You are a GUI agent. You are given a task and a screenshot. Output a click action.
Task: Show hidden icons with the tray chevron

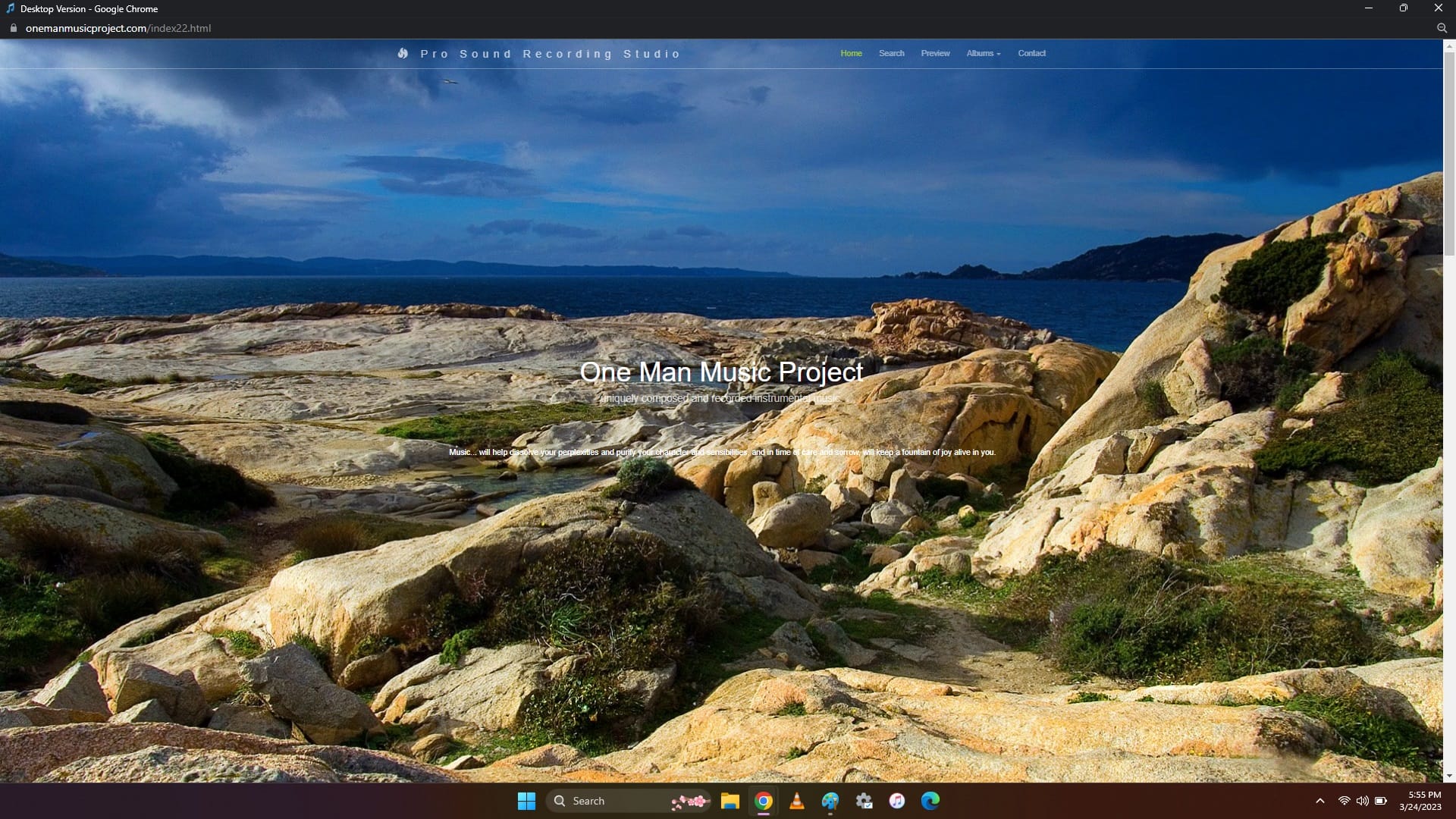point(1319,801)
